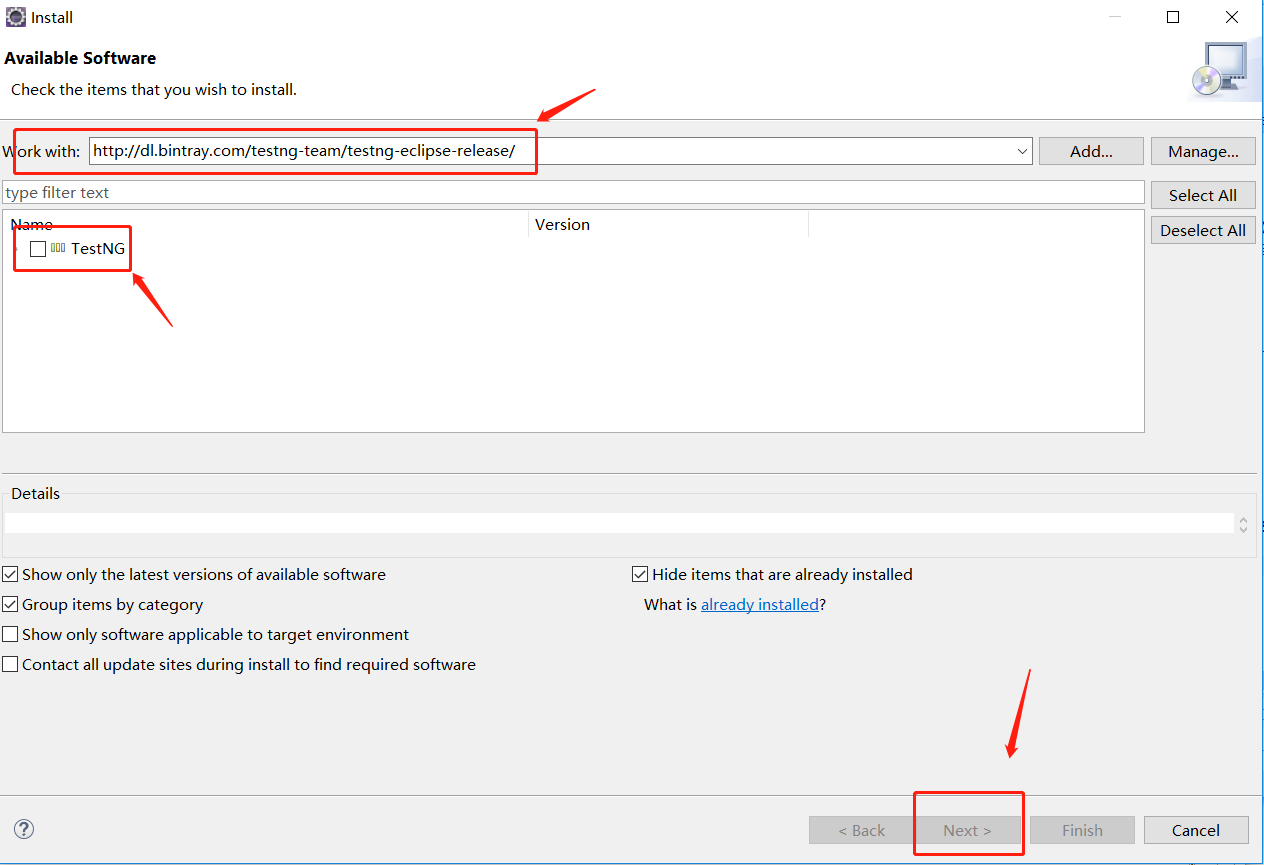Select the TestNG row label
Image resolution: width=1264 pixels, height=865 pixels.
pos(98,249)
